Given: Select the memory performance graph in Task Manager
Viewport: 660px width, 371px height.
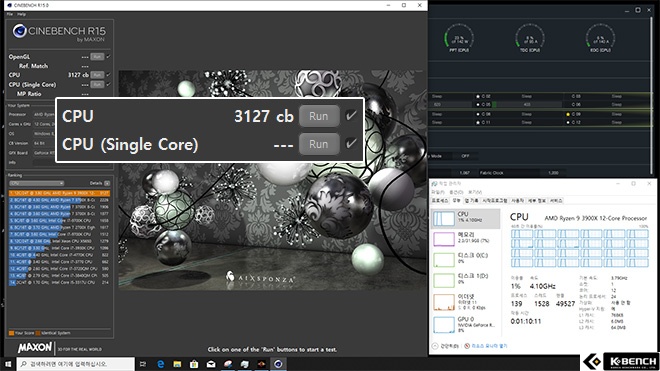Looking at the screenshot, I should tap(466, 238).
